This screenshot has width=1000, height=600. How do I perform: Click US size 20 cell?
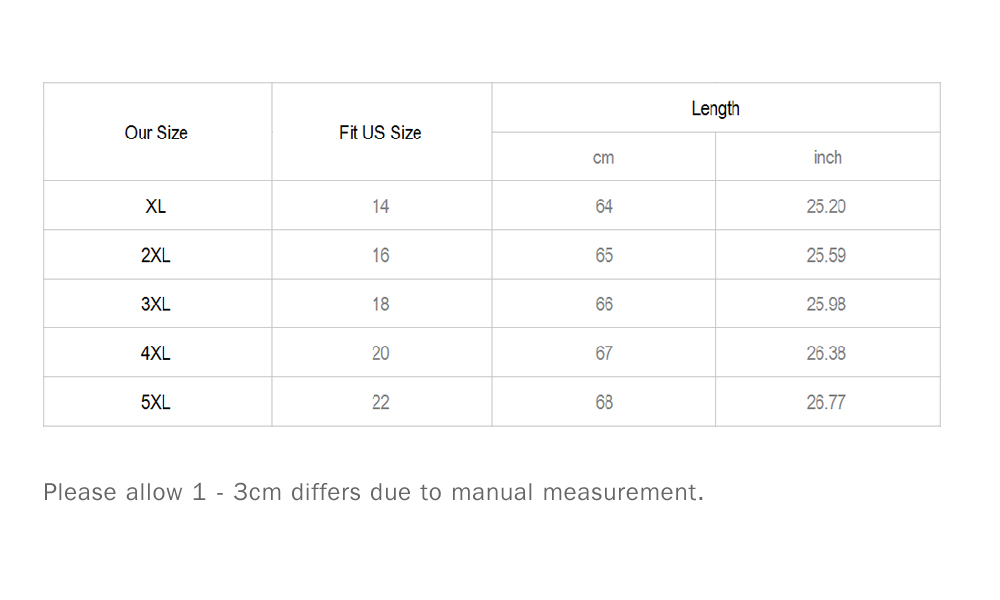381,353
